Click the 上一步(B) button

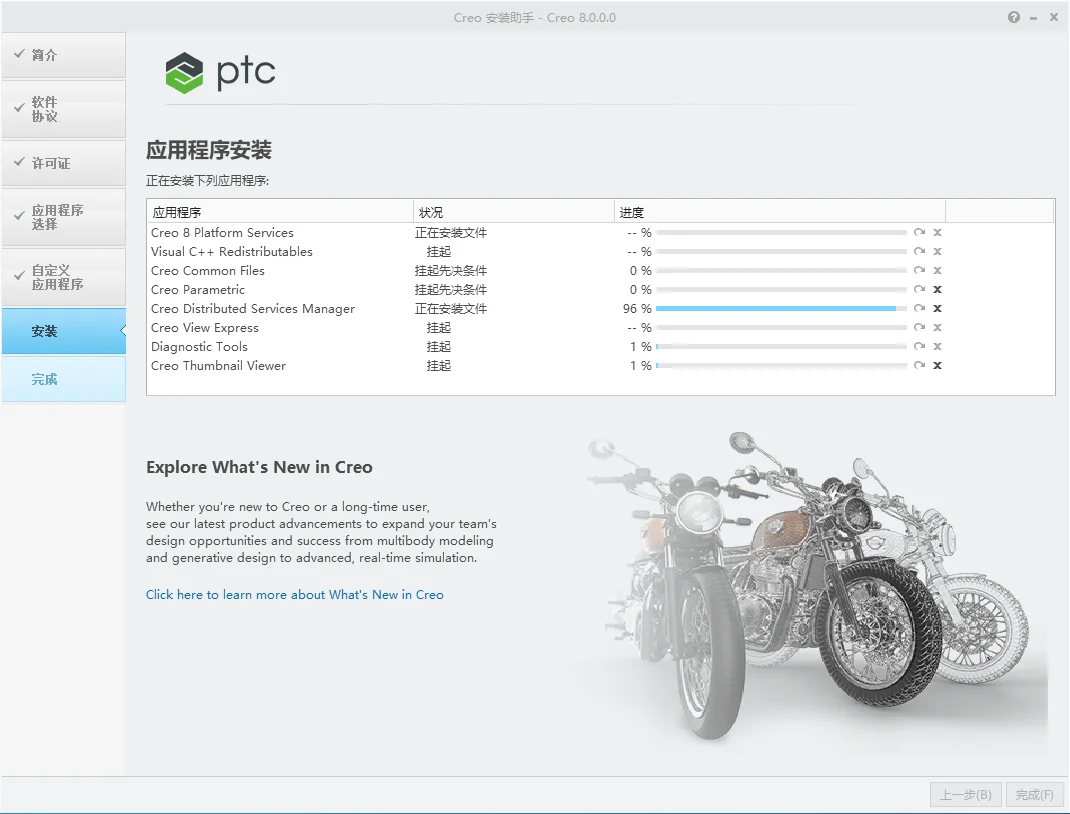[x=966, y=795]
